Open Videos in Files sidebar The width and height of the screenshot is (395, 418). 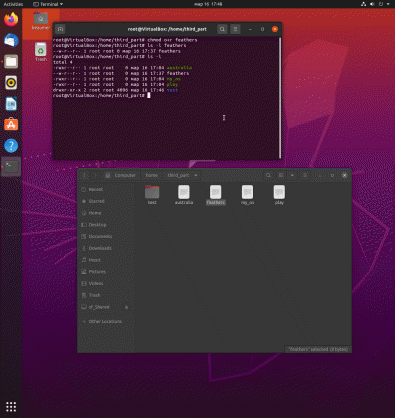click(106, 283)
